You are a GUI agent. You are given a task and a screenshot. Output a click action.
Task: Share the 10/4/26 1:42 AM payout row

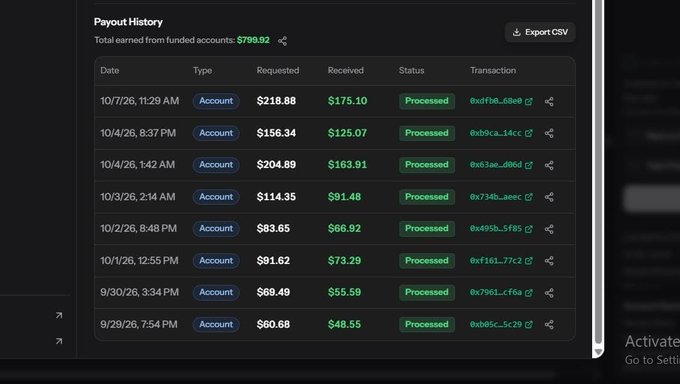click(549, 165)
